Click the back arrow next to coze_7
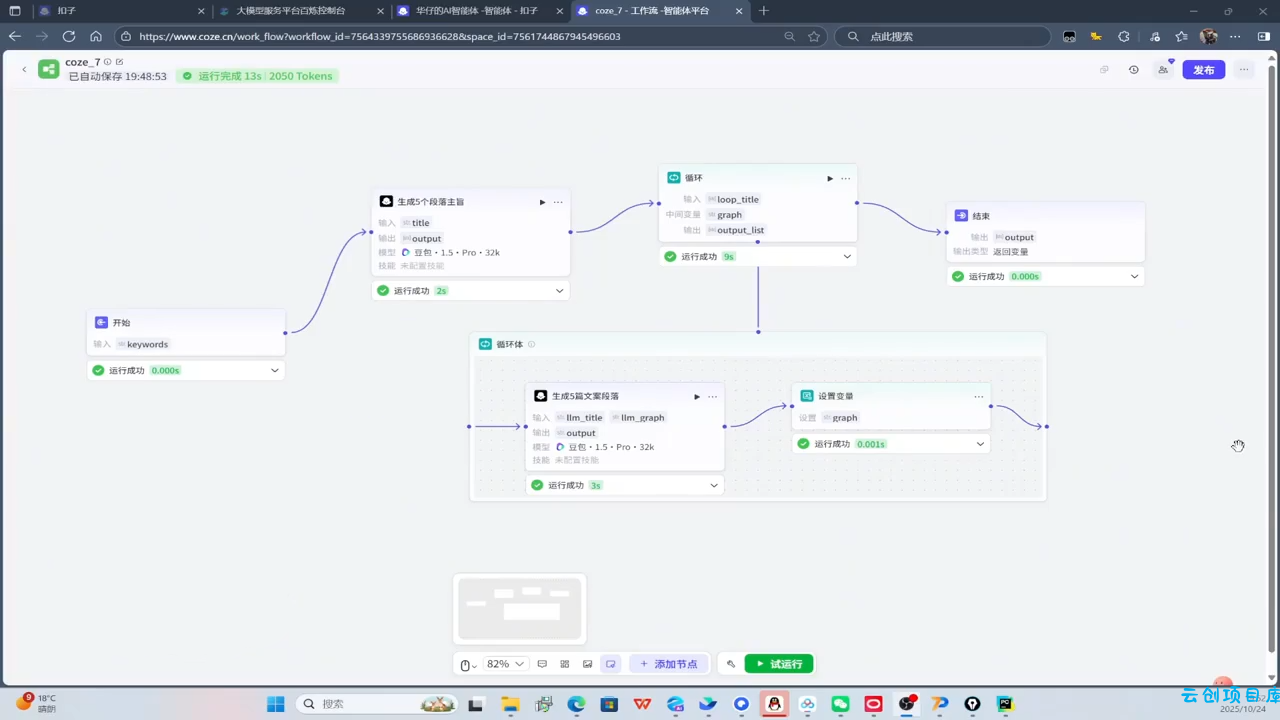 point(24,70)
